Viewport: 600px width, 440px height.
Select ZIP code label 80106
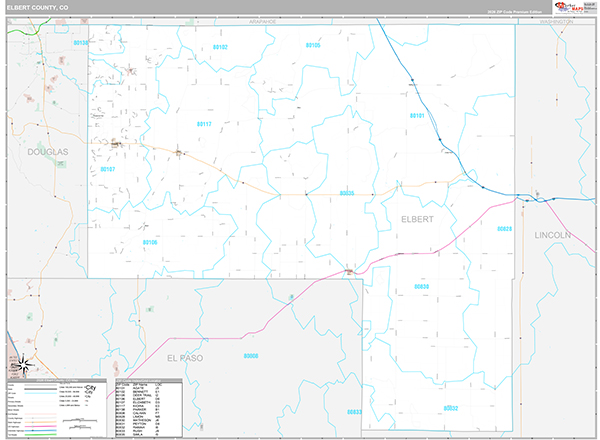click(x=150, y=242)
